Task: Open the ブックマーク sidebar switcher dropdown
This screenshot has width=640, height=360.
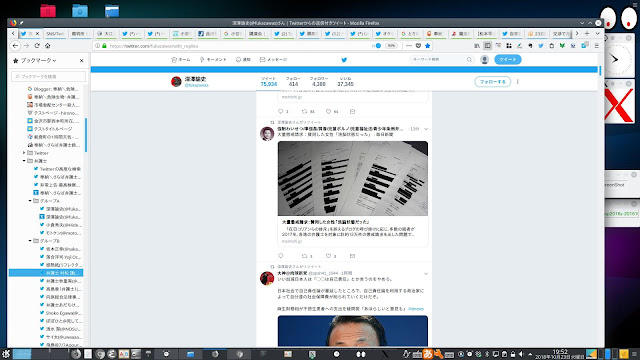Action: (x=35, y=60)
